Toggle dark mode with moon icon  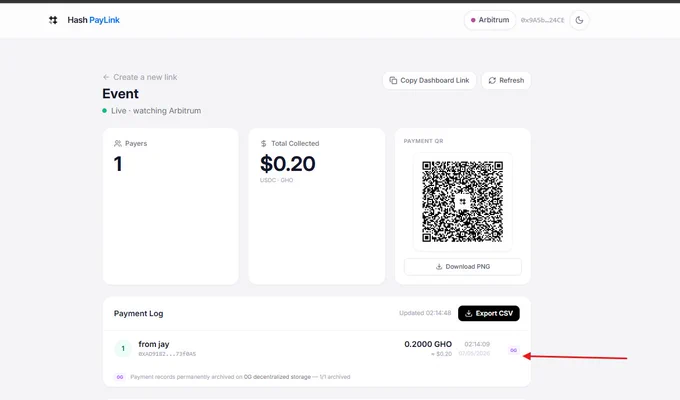(579, 20)
